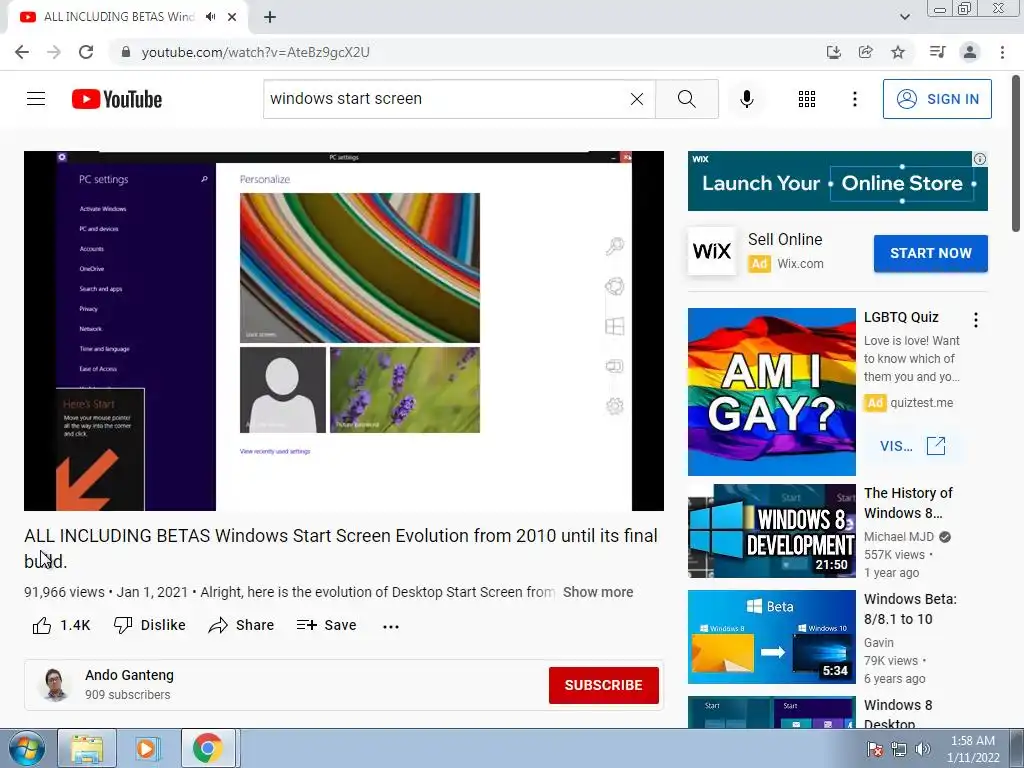Open Ando Ganteng channel avatar
The width and height of the screenshot is (1024, 768).
pyautogui.click(x=54, y=684)
